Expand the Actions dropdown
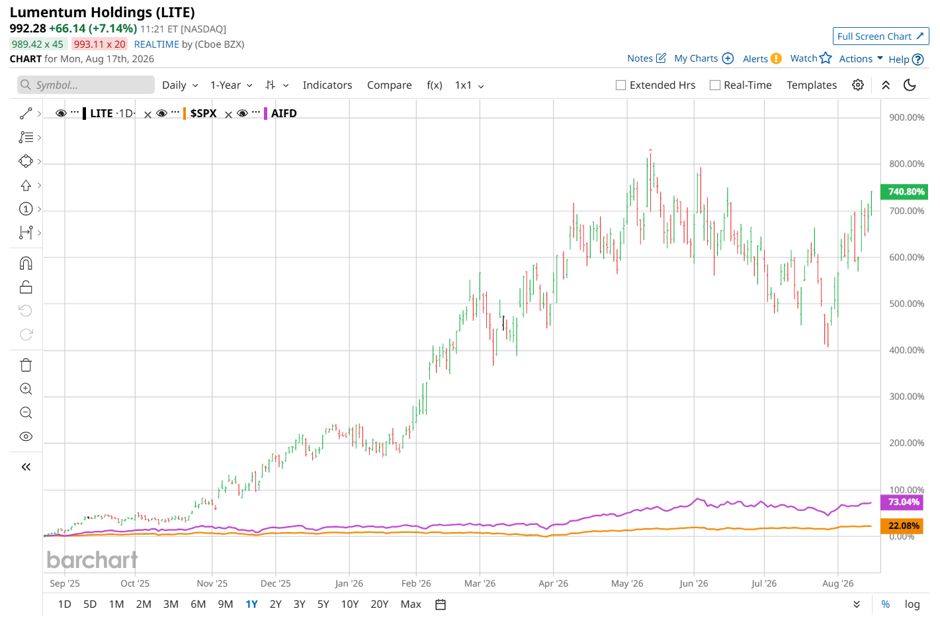The height and width of the screenshot is (619, 940). click(861, 58)
